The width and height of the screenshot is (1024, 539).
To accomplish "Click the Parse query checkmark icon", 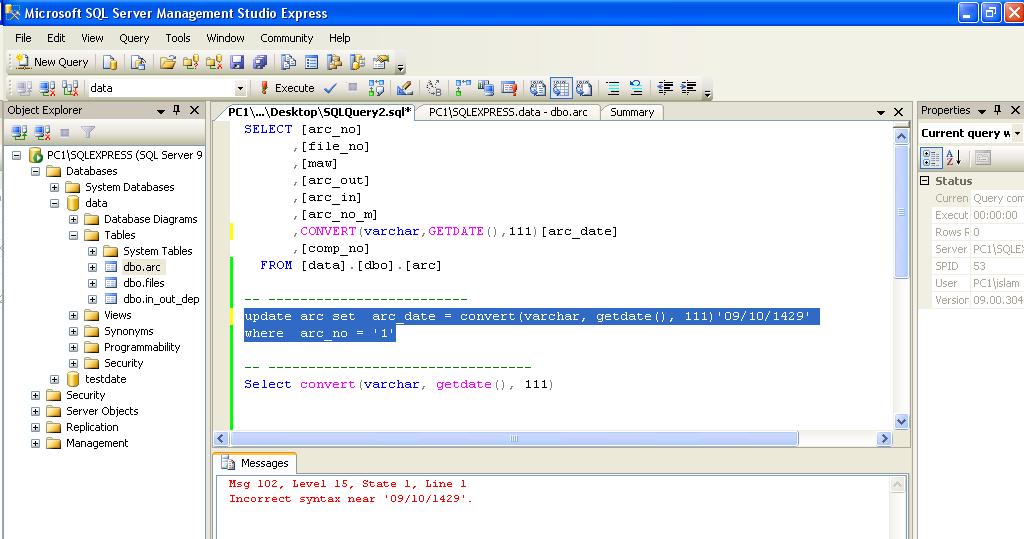I will pos(330,88).
